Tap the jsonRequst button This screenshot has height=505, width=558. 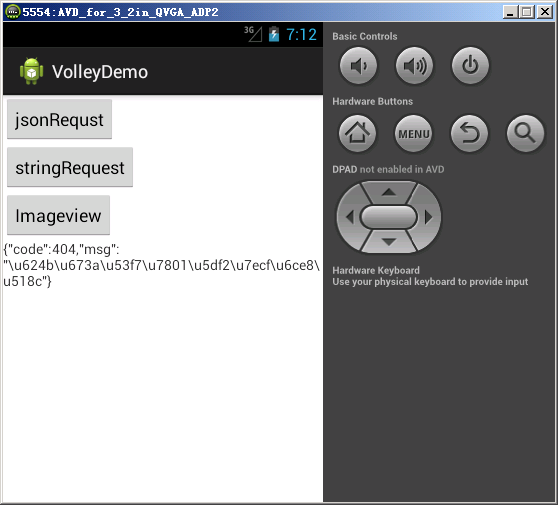pos(59,119)
